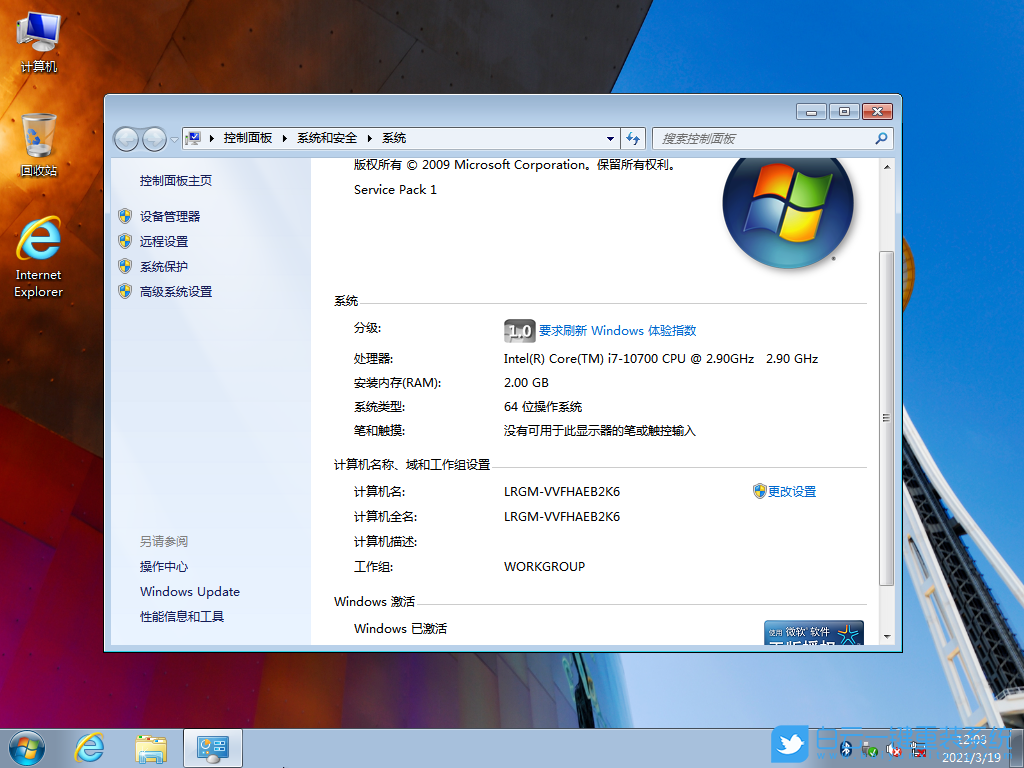The height and width of the screenshot is (768, 1024).
Task: Click the Start button on the taskbar
Action: tap(25, 746)
